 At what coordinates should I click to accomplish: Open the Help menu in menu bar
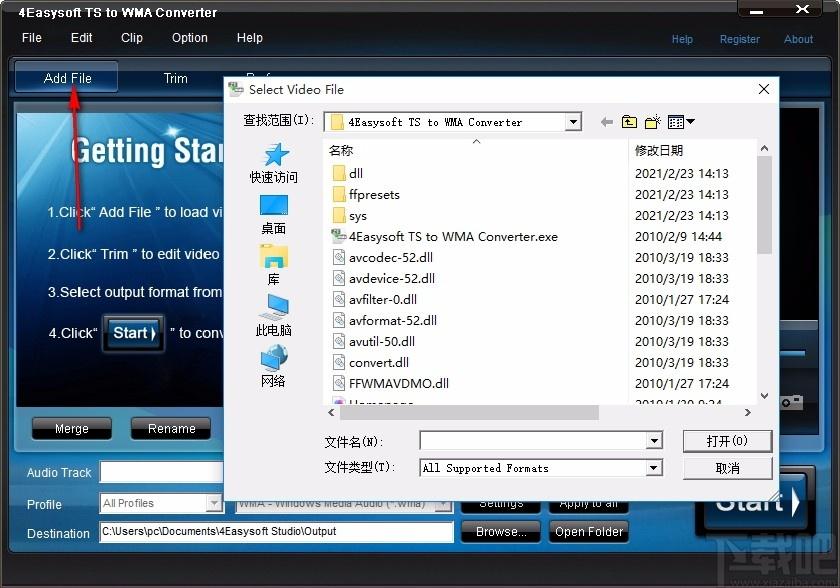pos(250,38)
